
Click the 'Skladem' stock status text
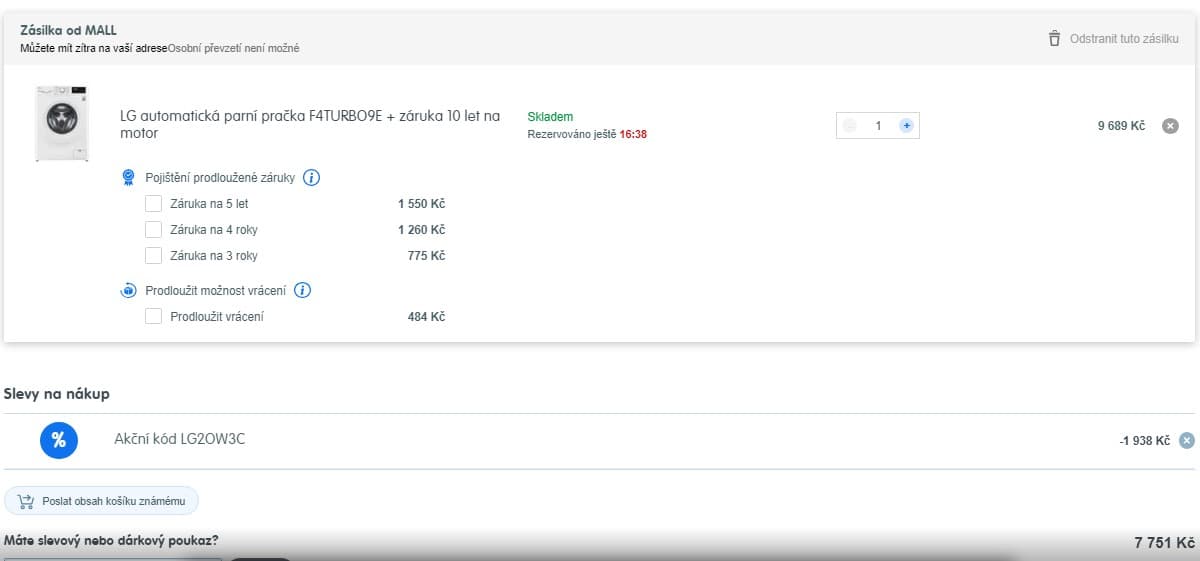[550, 117]
